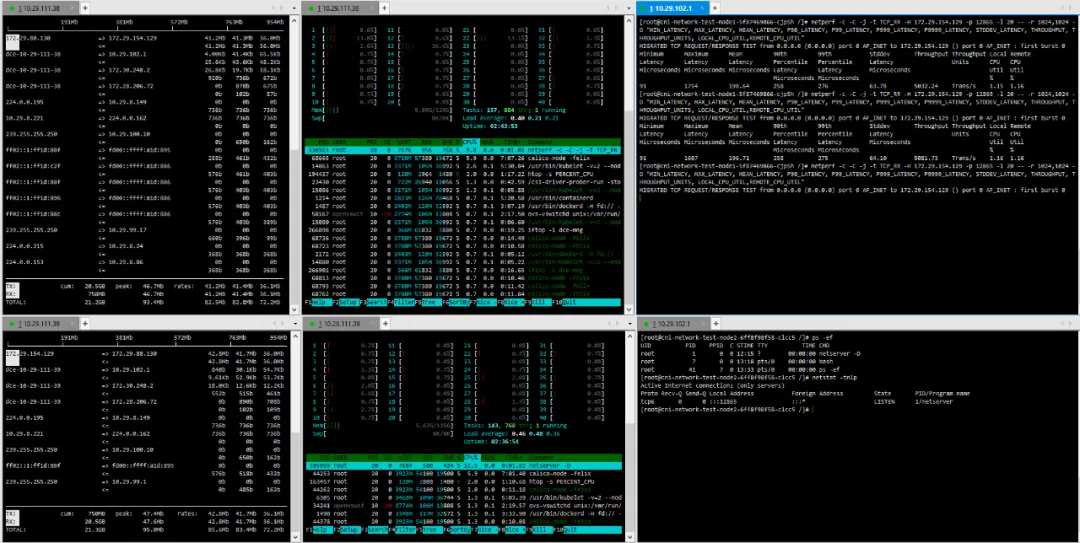The width and height of the screenshot is (1080, 543).
Task: Open the tab list dropdown in the bottom-middle htop pane
Action: (x=629, y=323)
